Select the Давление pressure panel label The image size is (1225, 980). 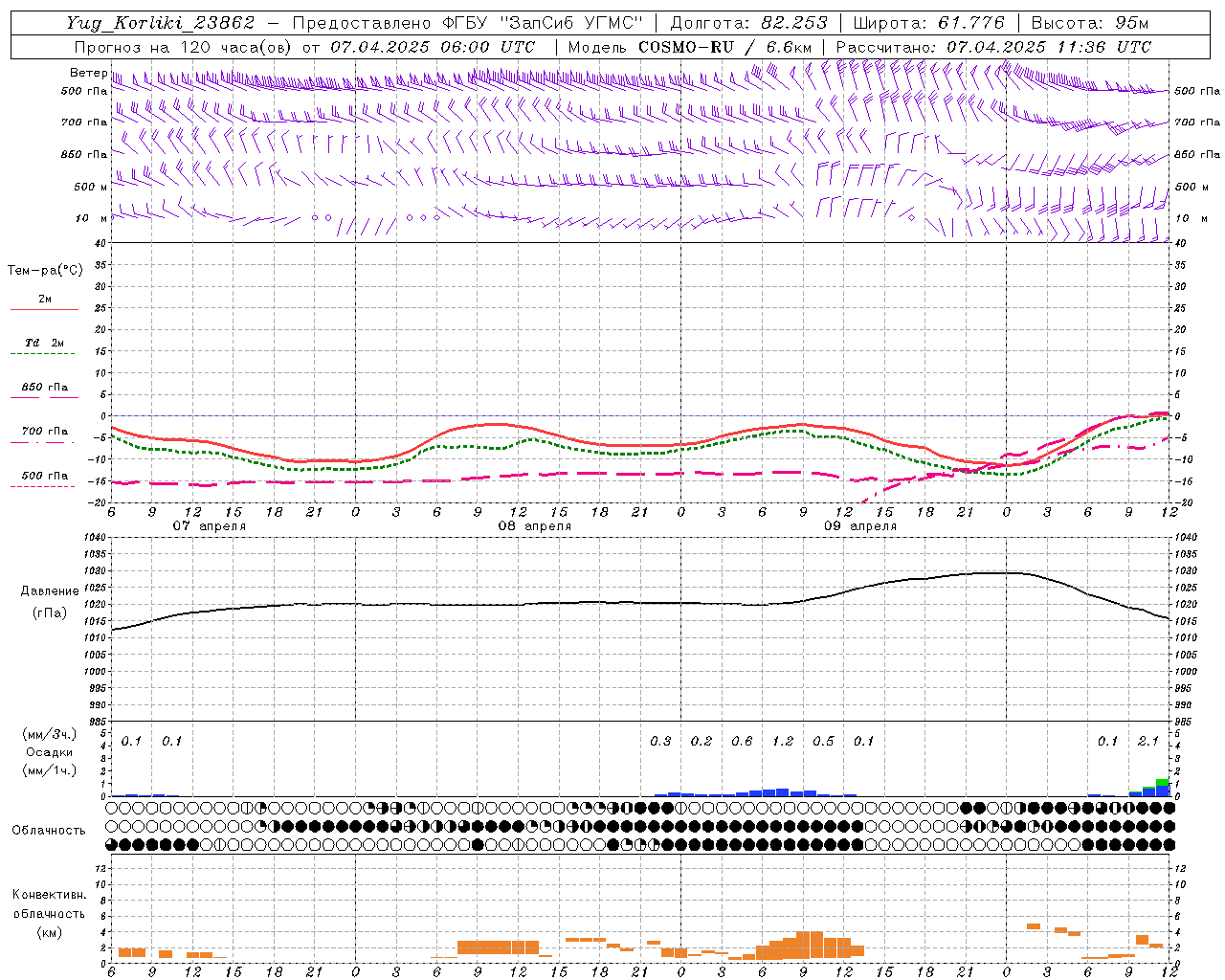50,591
